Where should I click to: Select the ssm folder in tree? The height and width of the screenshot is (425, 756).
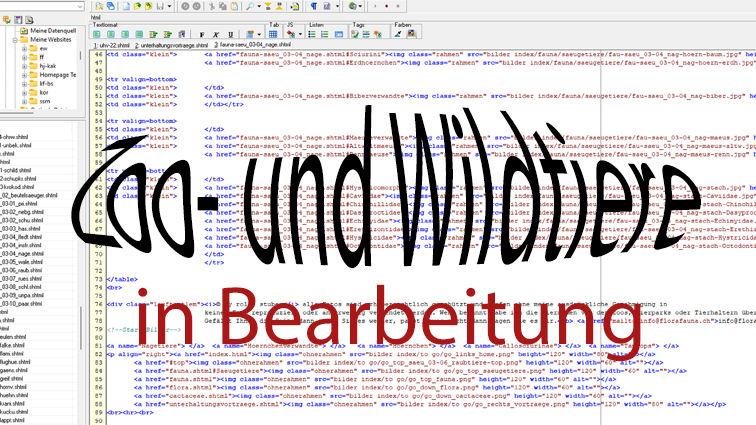(x=45, y=101)
